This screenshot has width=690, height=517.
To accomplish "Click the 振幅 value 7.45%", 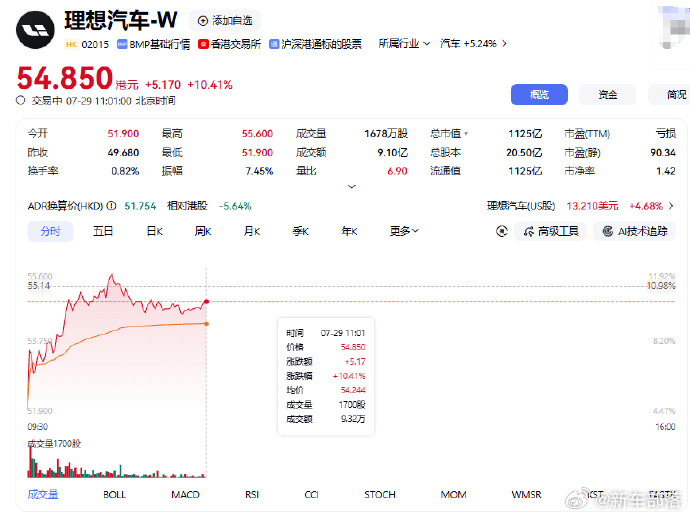I will 259,171.
